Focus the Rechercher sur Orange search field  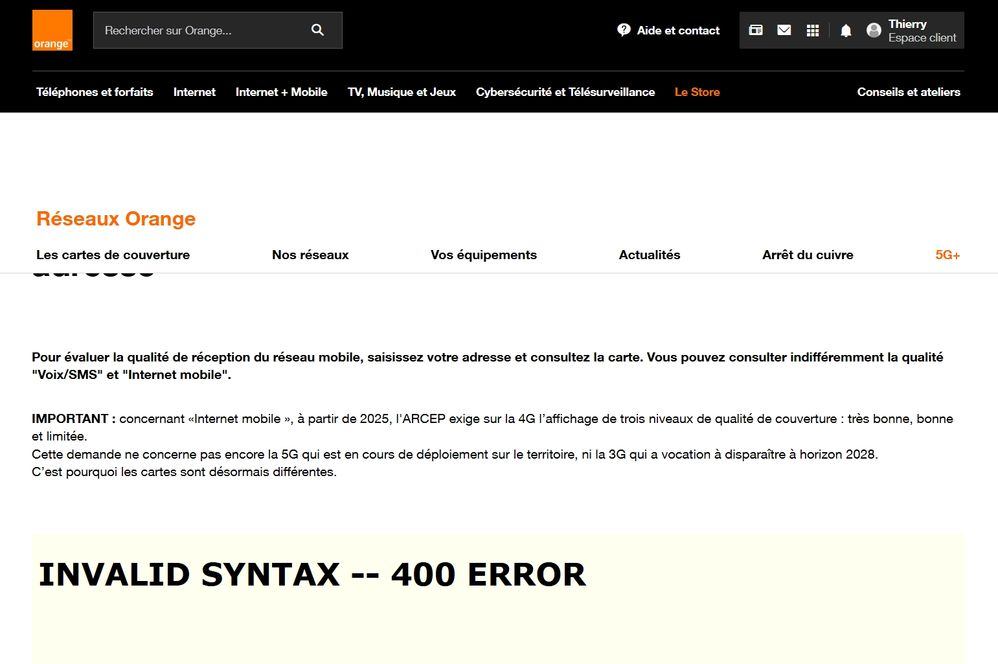218,30
